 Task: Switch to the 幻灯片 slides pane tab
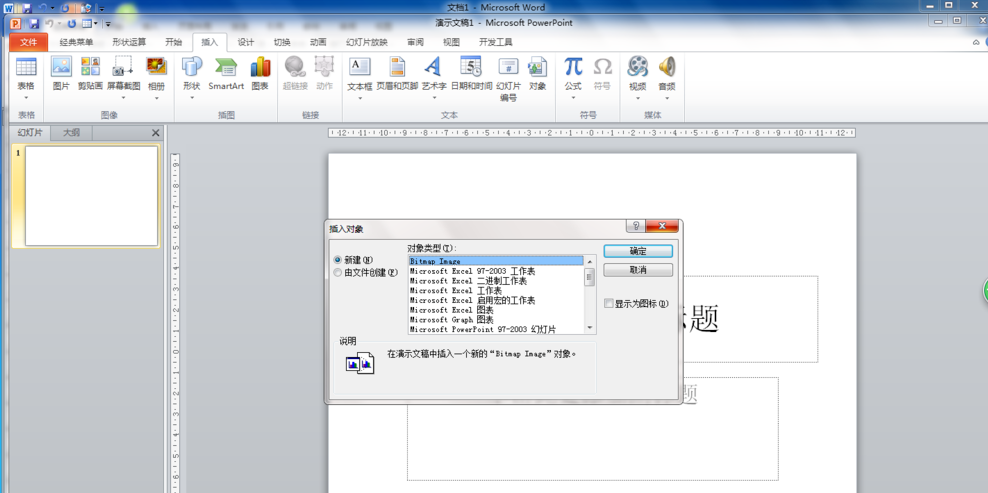30,132
